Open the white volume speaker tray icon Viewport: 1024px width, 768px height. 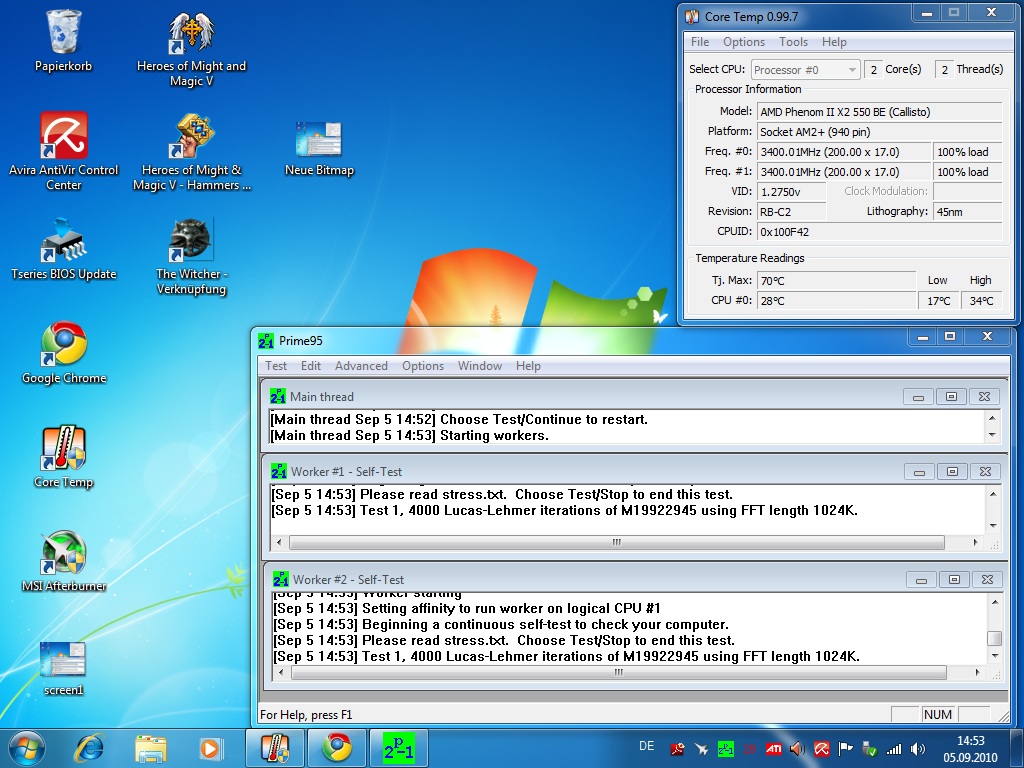click(x=918, y=749)
